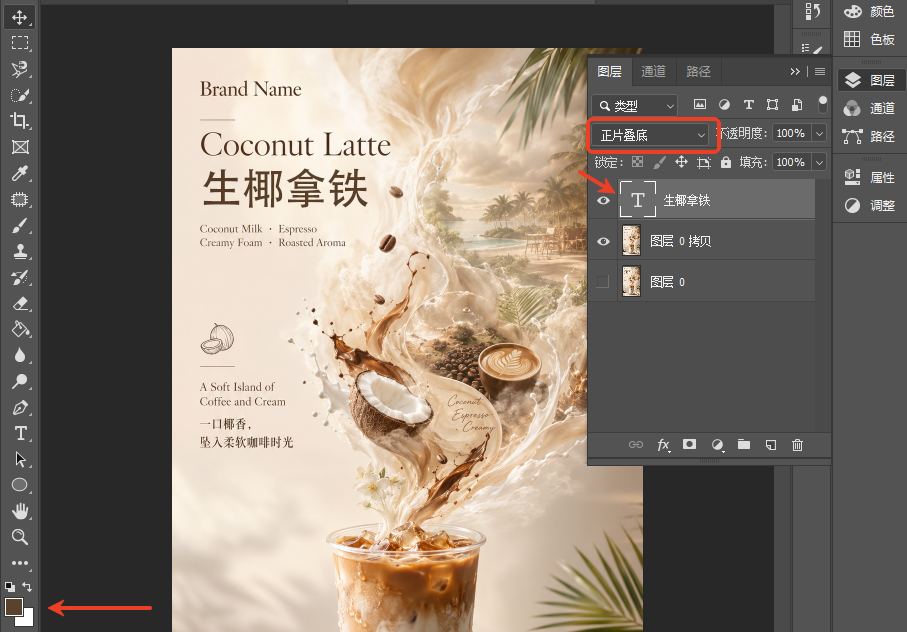907x632 pixels.
Task: Create new fill or adjustment layer
Action: pos(717,445)
